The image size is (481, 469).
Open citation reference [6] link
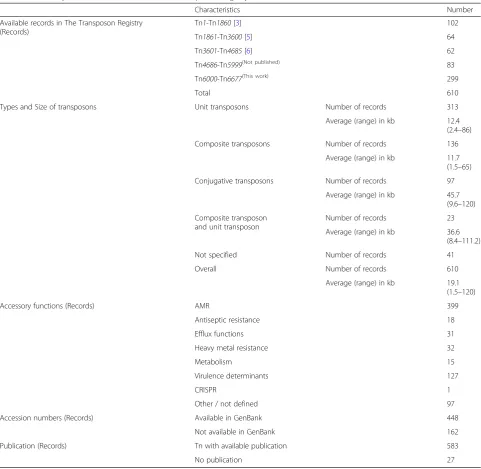248,51
